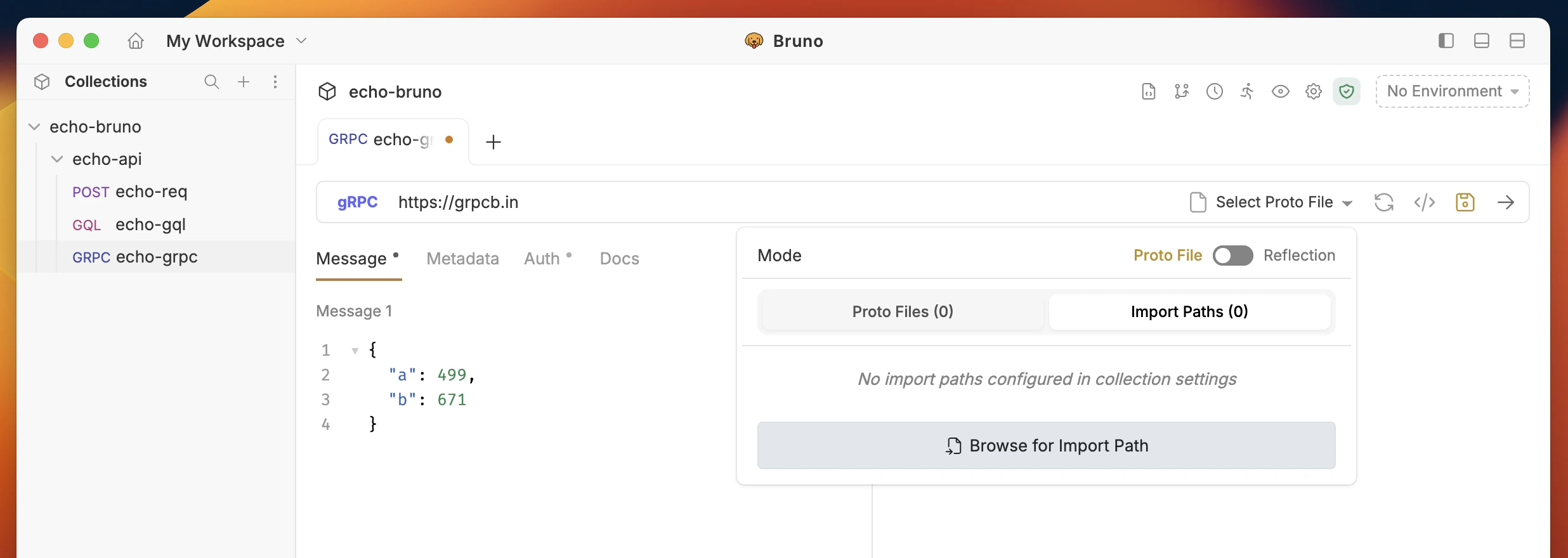Open the No Environment dropdown
This screenshot has height=558, width=1568.
point(1452,92)
